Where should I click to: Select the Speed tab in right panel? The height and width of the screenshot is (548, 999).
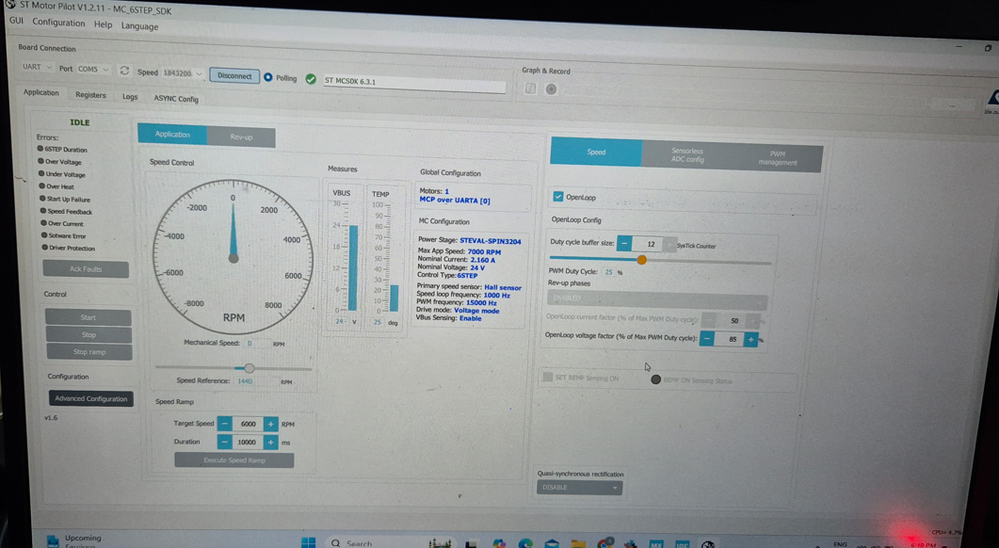(596, 152)
